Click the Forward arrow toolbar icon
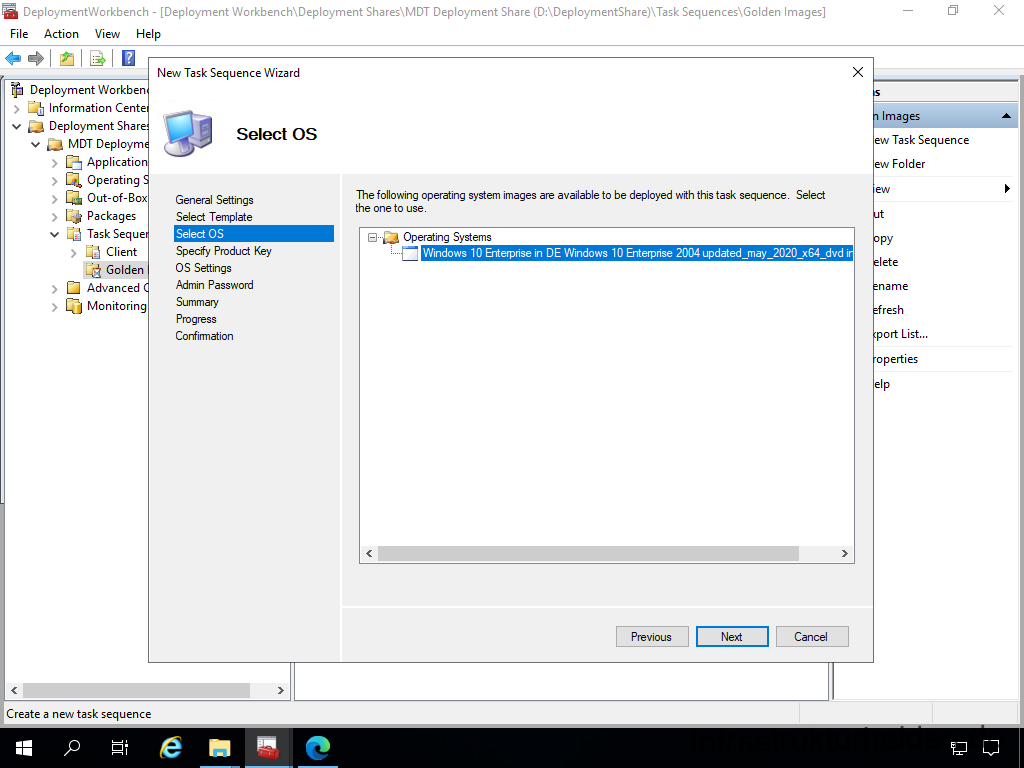Screen dimensions: 1024x768 tap(36, 58)
